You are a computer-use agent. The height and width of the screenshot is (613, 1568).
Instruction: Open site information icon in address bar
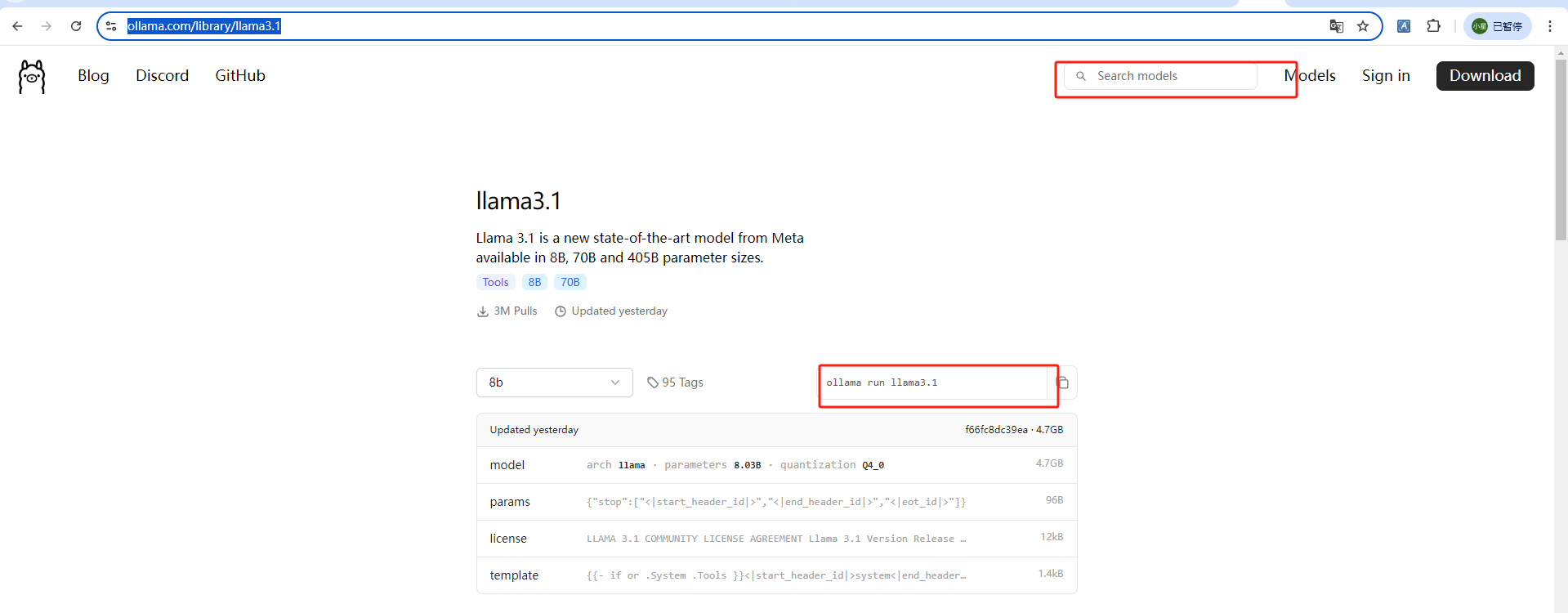coord(111,26)
